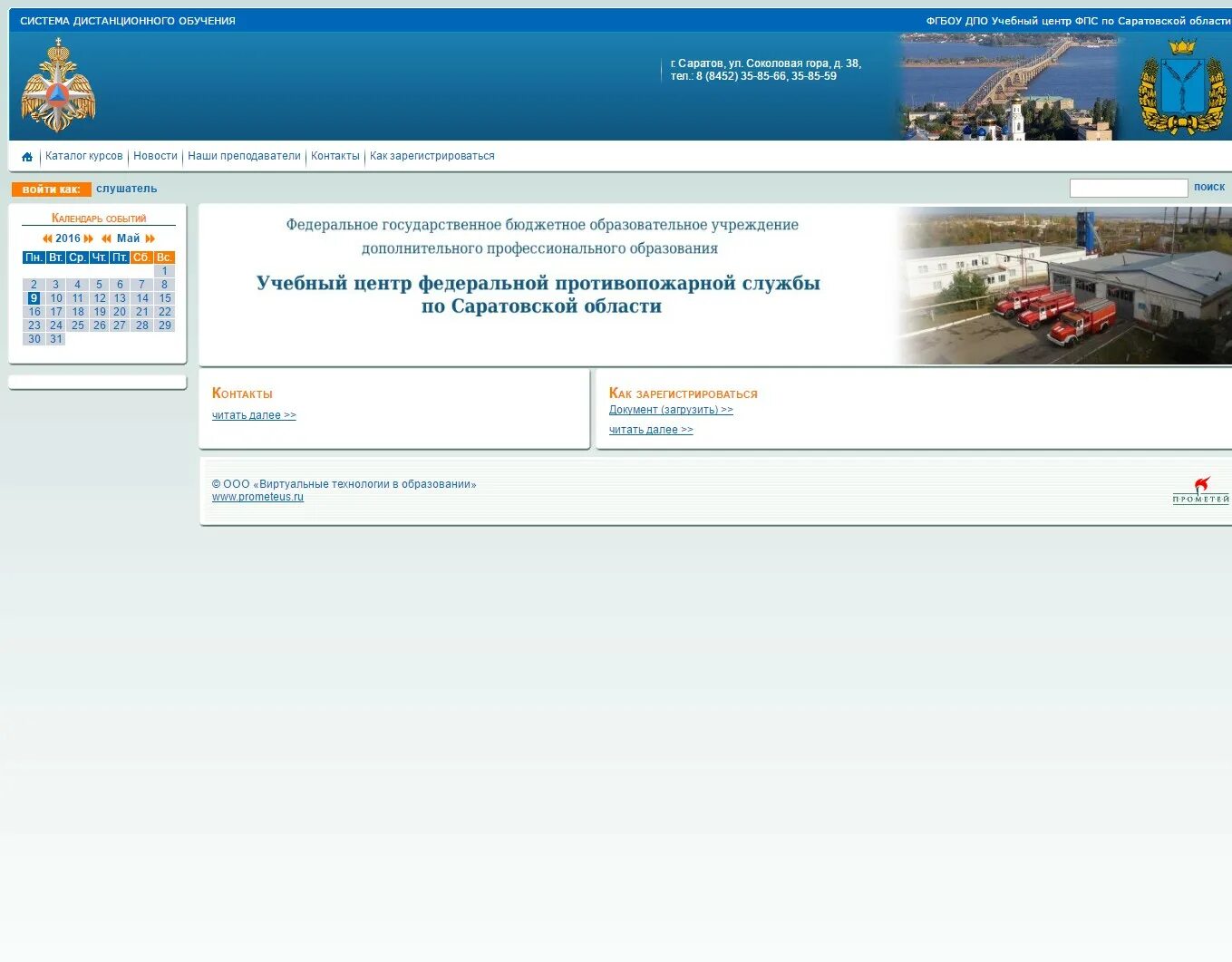Select May 28 in the calendar
Screen dimensions: 1232x962
tap(142, 326)
